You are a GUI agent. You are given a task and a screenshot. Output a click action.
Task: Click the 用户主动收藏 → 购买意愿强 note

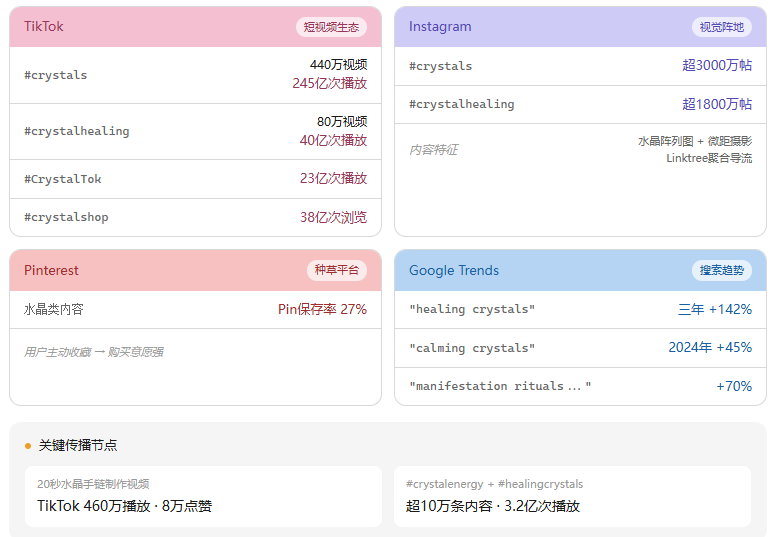94,352
